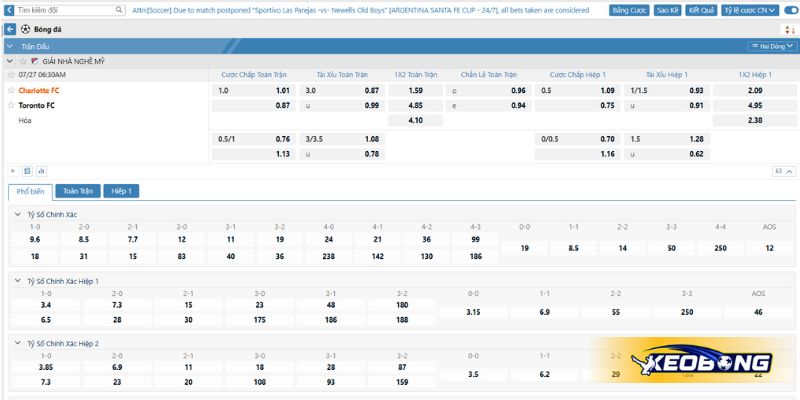Screen dimensions: 800x400
Task: Collapse the 63 more markets expander
Action: (784, 171)
